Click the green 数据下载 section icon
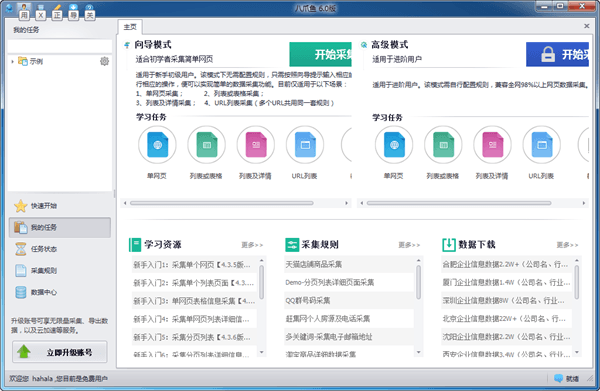600x391 pixels. coord(449,244)
